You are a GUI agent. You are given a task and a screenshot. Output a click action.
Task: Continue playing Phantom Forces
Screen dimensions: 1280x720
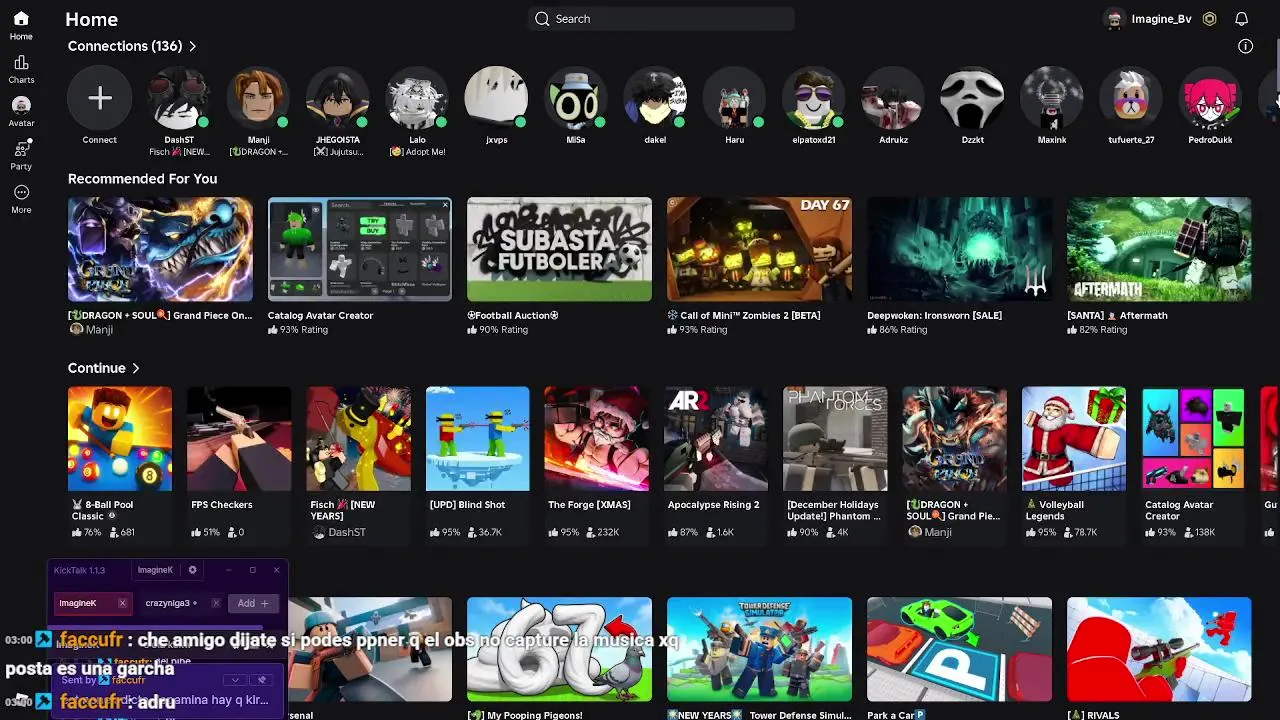click(x=835, y=439)
